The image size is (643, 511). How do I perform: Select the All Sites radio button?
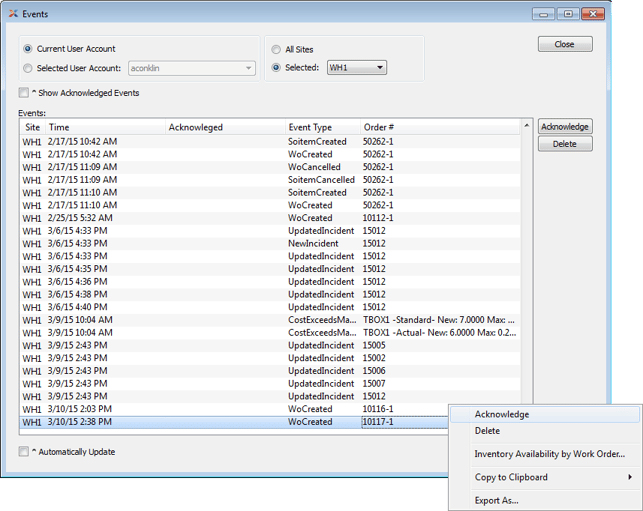tap(277, 49)
